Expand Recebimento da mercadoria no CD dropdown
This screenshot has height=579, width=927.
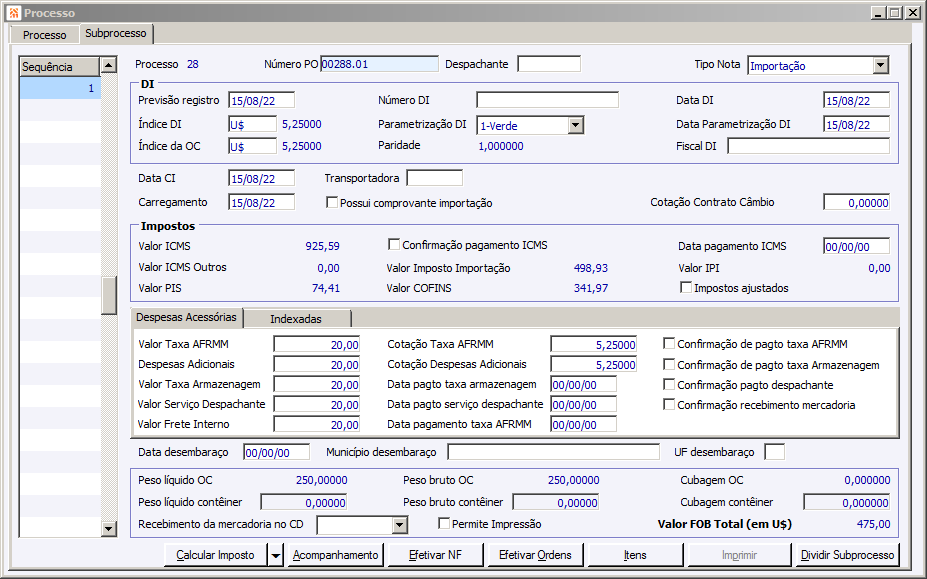(399, 525)
